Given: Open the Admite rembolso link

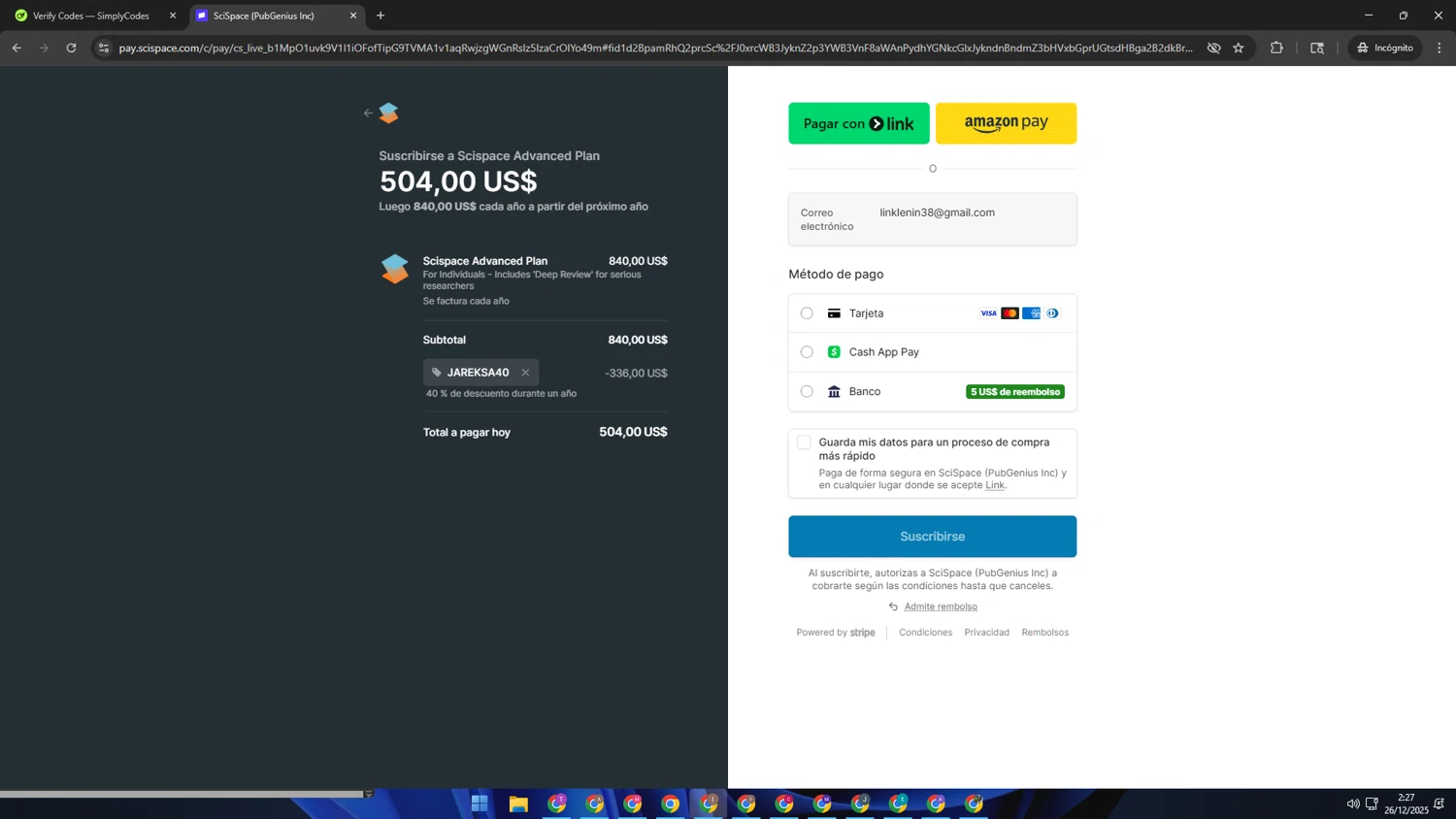Looking at the screenshot, I should [x=941, y=606].
